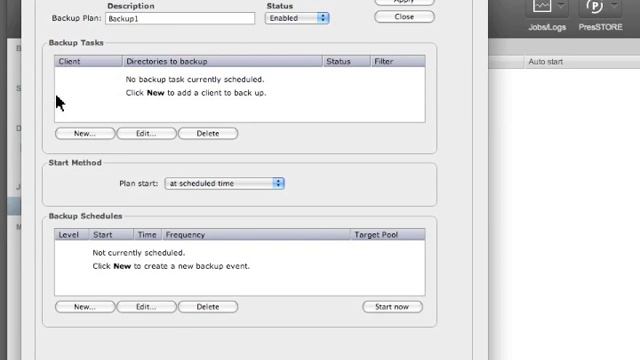The width and height of the screenshot is (640, 360).
Task: Select the Filter column header
Action: [398, 61]
